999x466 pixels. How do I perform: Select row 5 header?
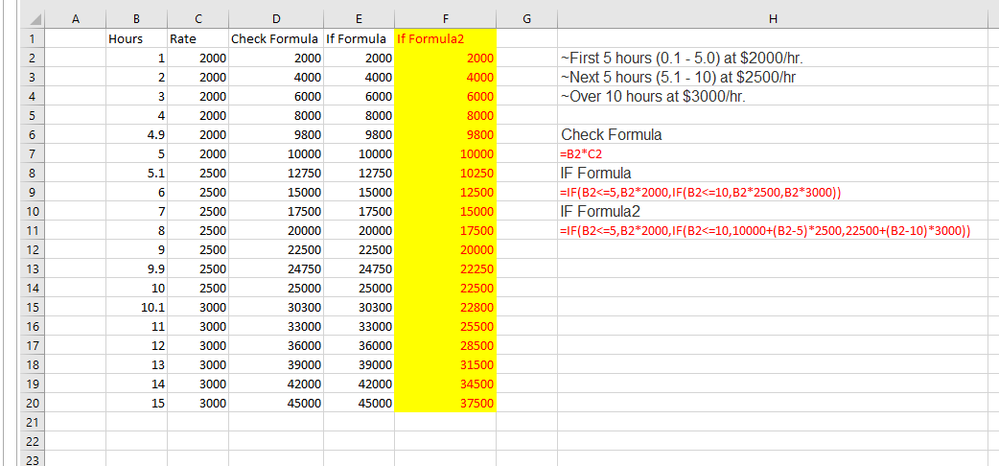(x=33, y=115)
